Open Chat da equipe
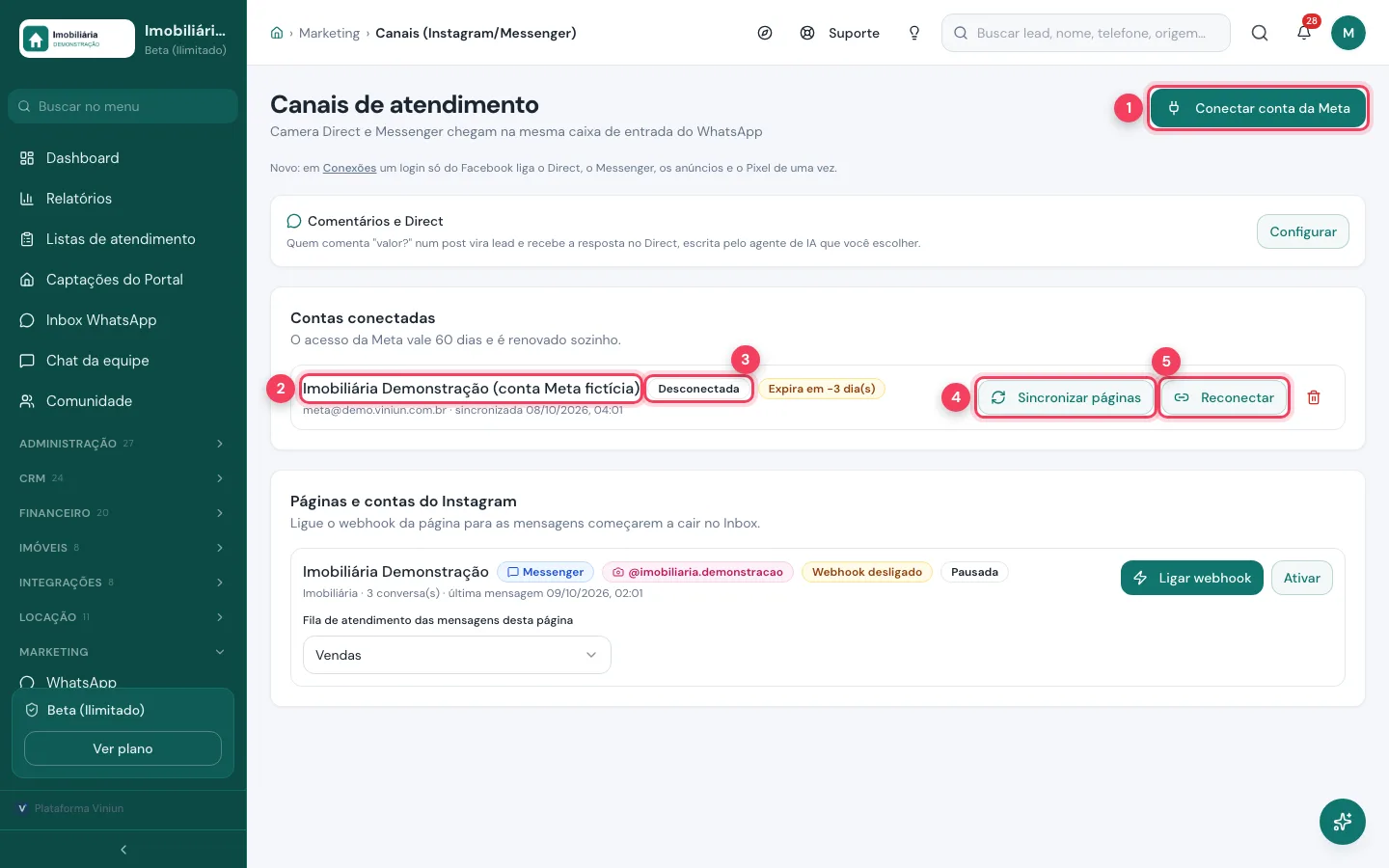1389x868 pixels. pyautogui.click(x=123, y=361)
